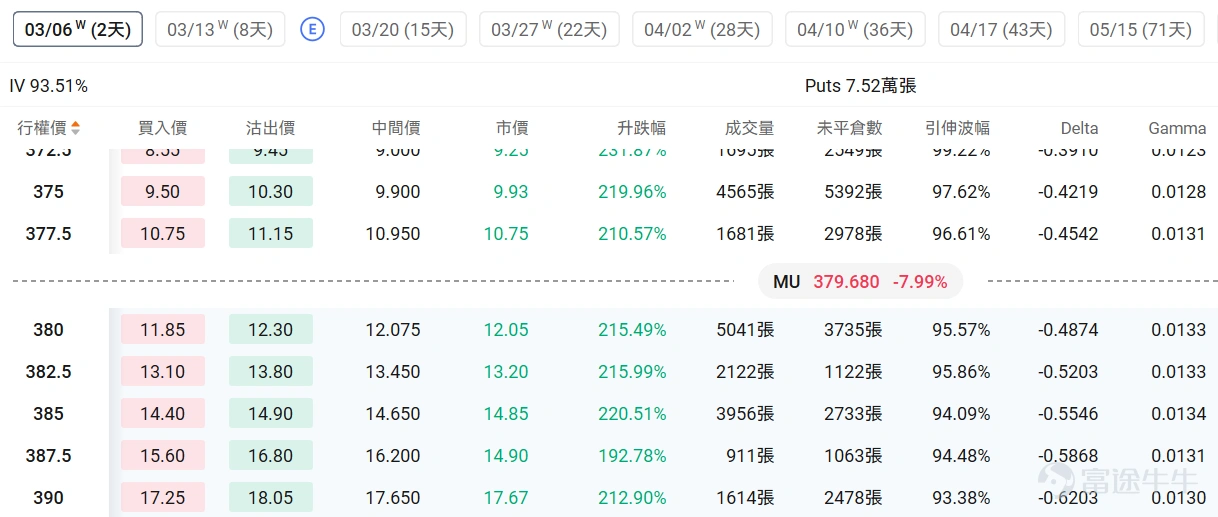This screenshot has height=517, width=1218.
Task: Sort by 行權價 using the sort arrows
Action: pos(76,128)
